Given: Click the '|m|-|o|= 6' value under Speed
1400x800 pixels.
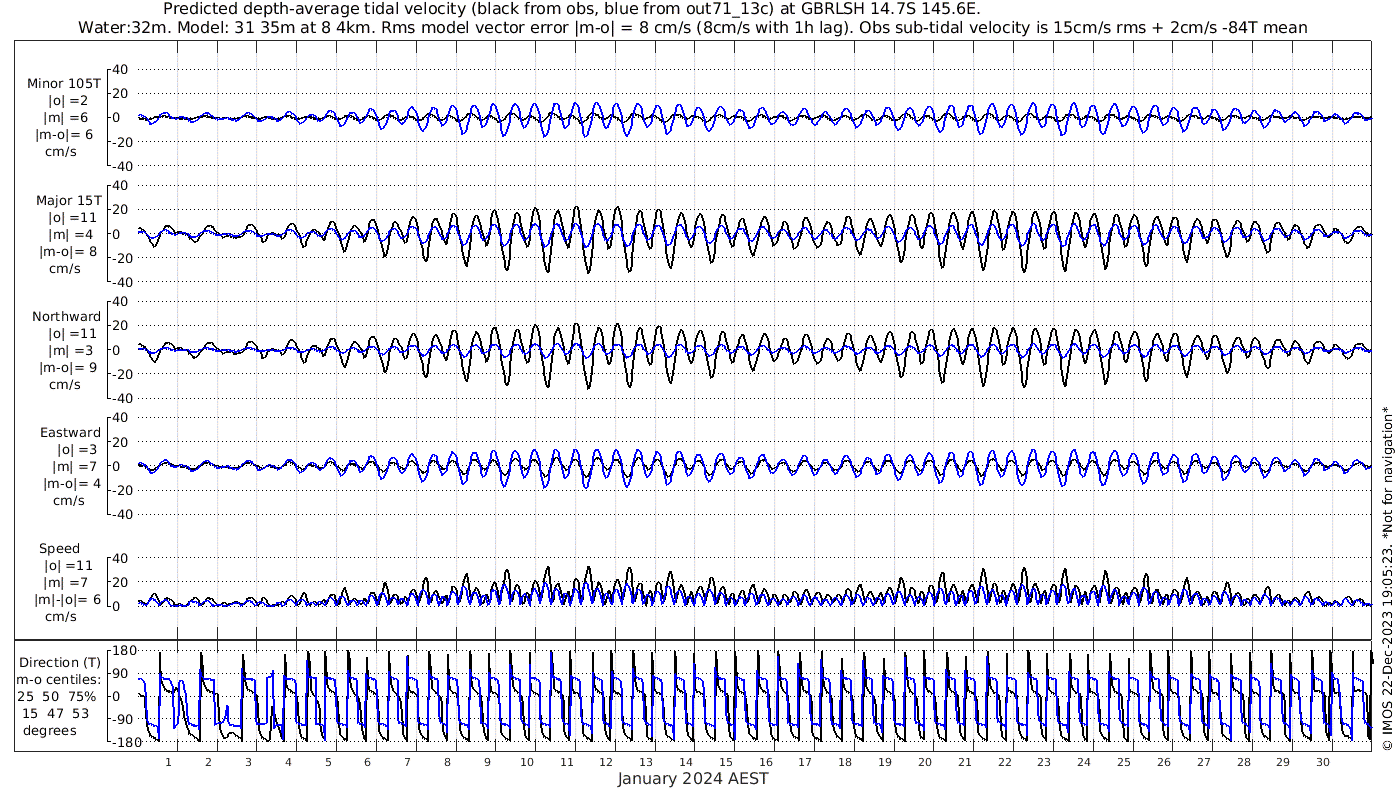Looking at the screenshot, I should (x=68, y=599).
